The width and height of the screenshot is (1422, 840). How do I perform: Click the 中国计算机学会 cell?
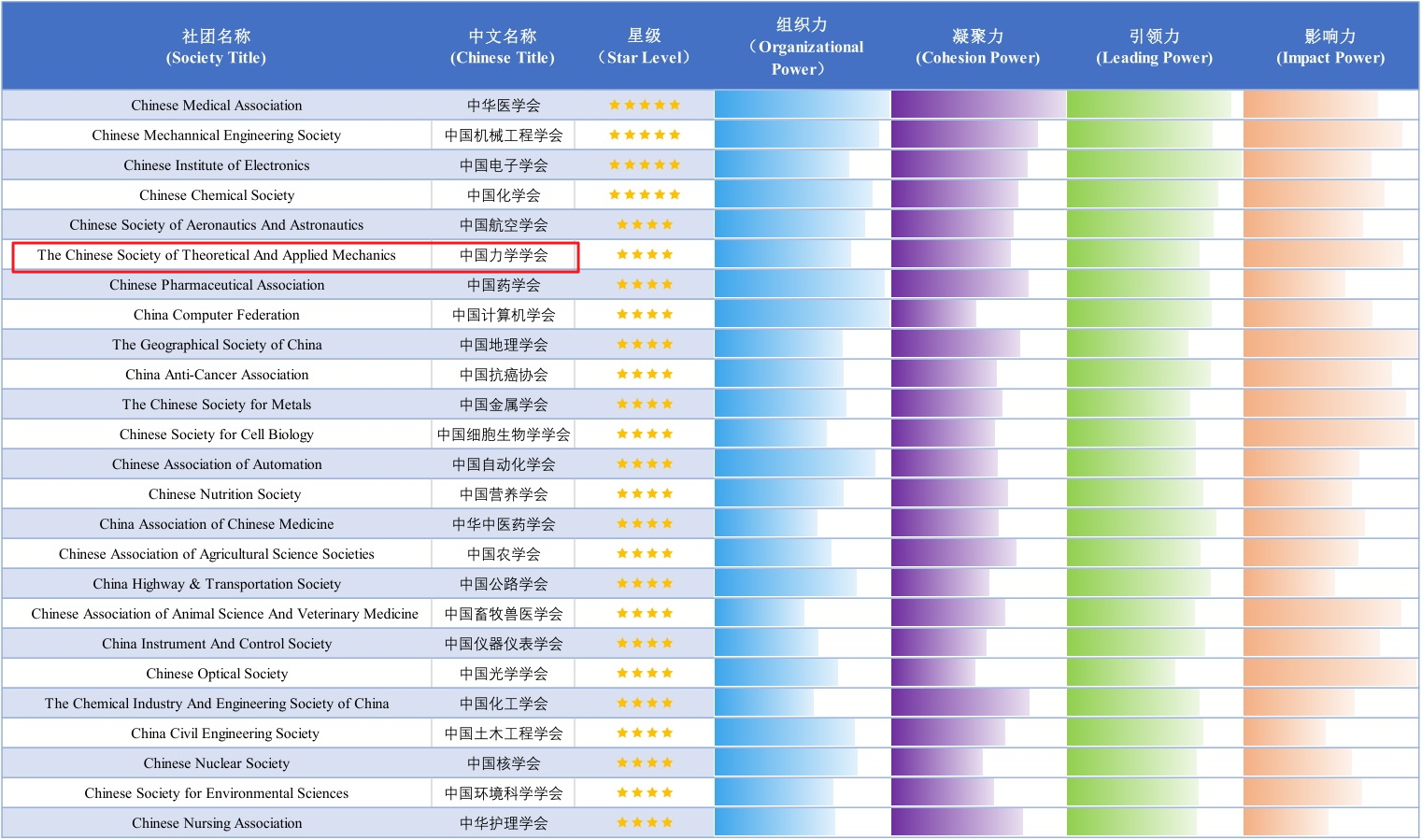(504, 315)
